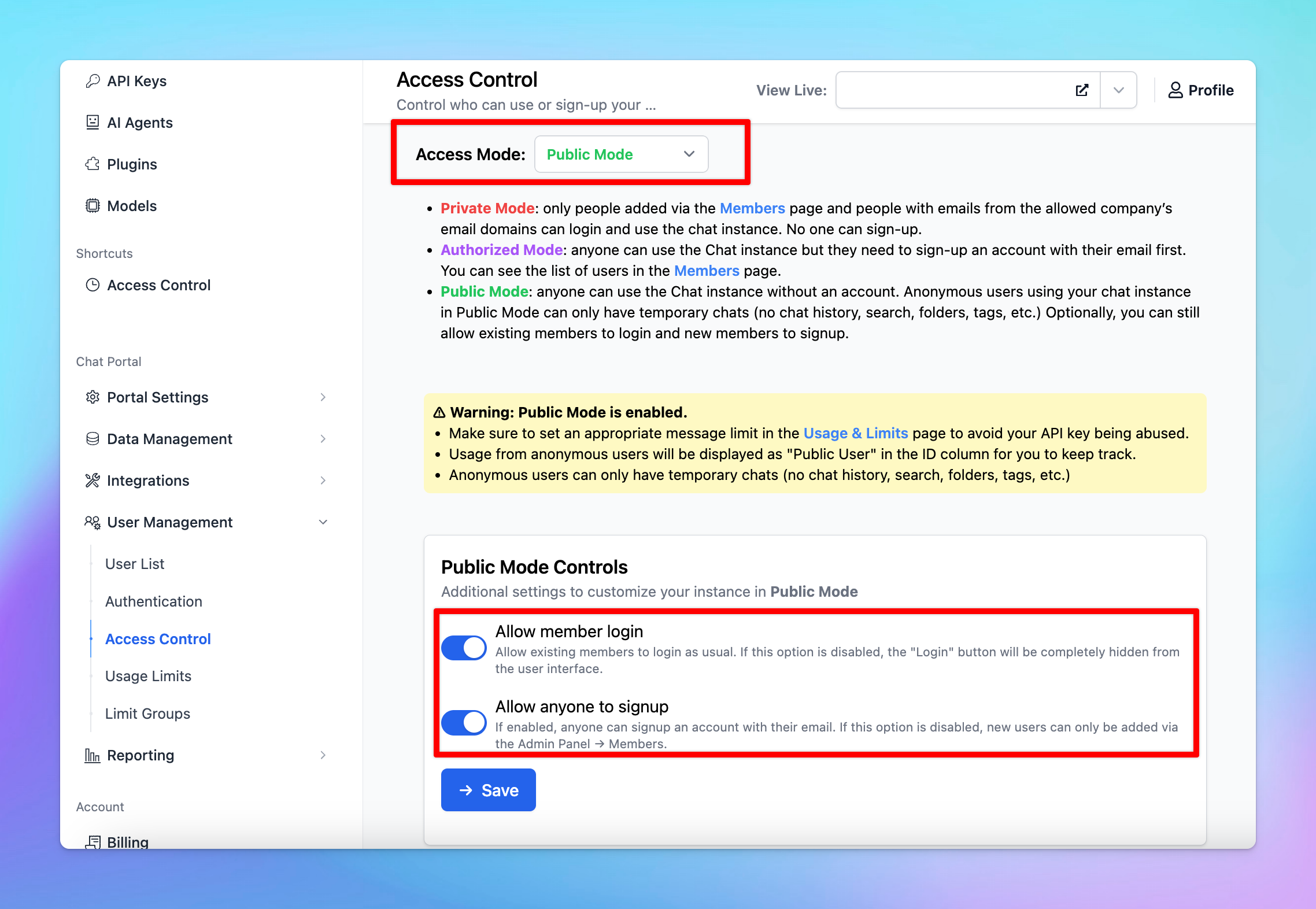The image size is (1316, 909).
Task: Click the View Live URL field
Action: (968, 90)
